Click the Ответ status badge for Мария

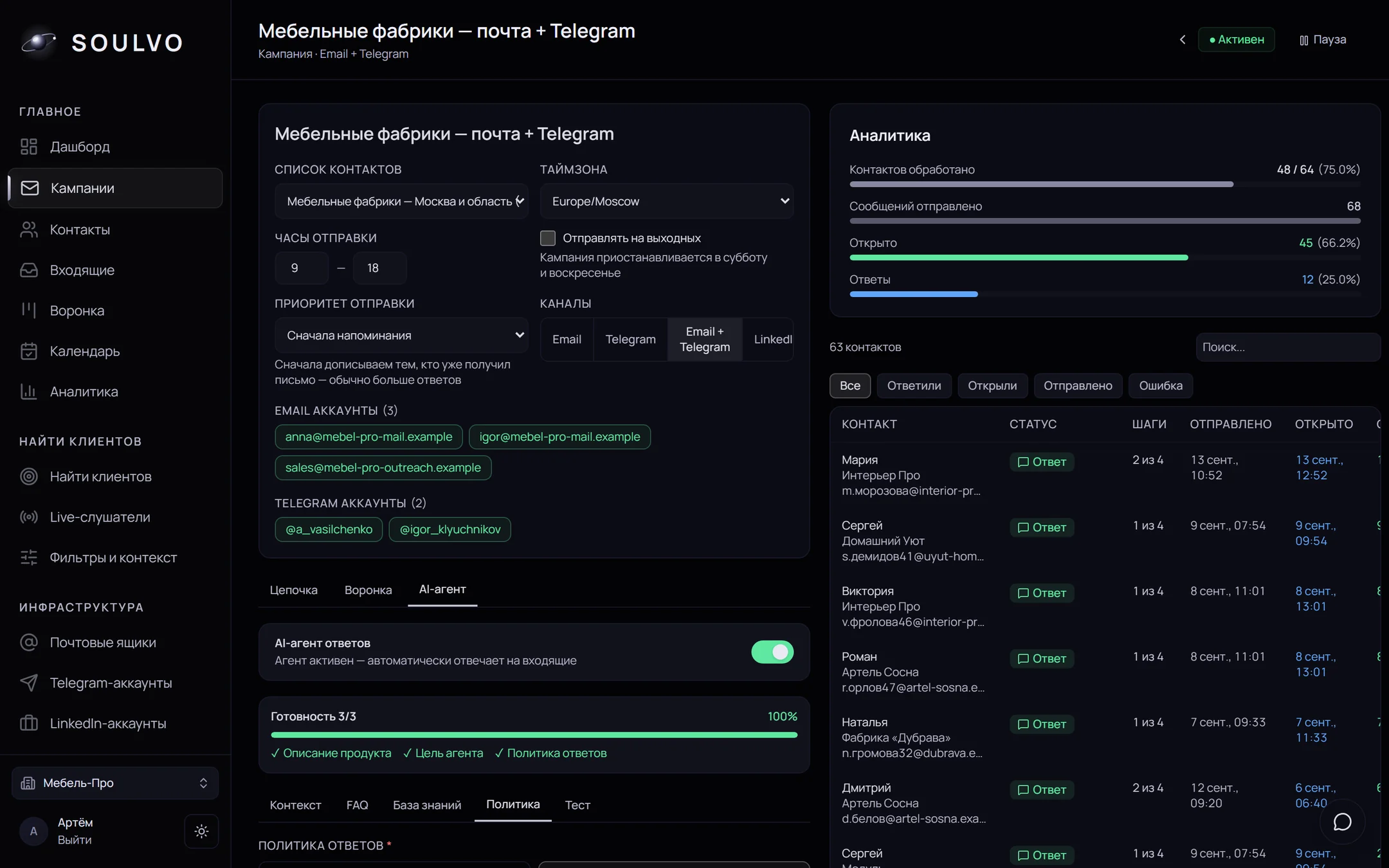pos(1042,462)
